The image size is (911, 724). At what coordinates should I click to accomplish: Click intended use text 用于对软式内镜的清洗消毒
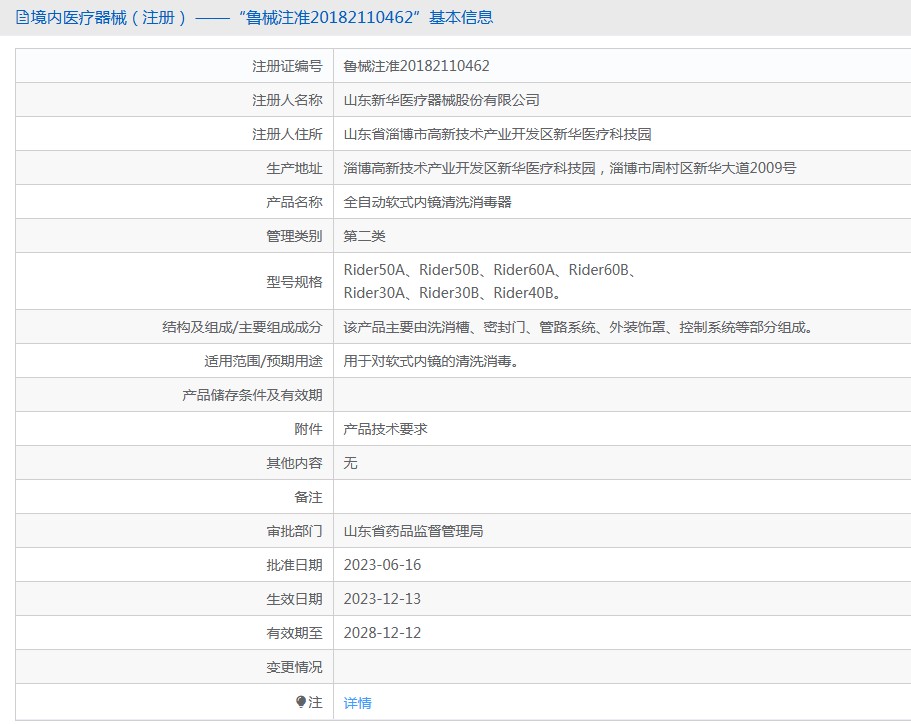(x=431, y=361)
